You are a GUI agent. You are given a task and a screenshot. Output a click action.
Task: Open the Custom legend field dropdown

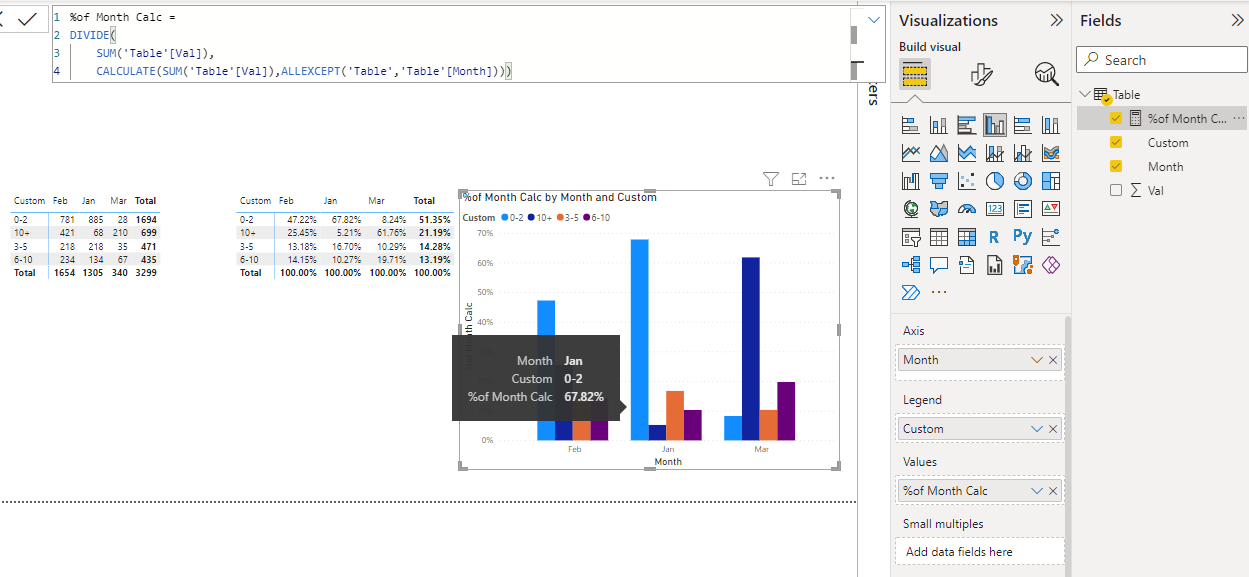tap(1037, 429)
